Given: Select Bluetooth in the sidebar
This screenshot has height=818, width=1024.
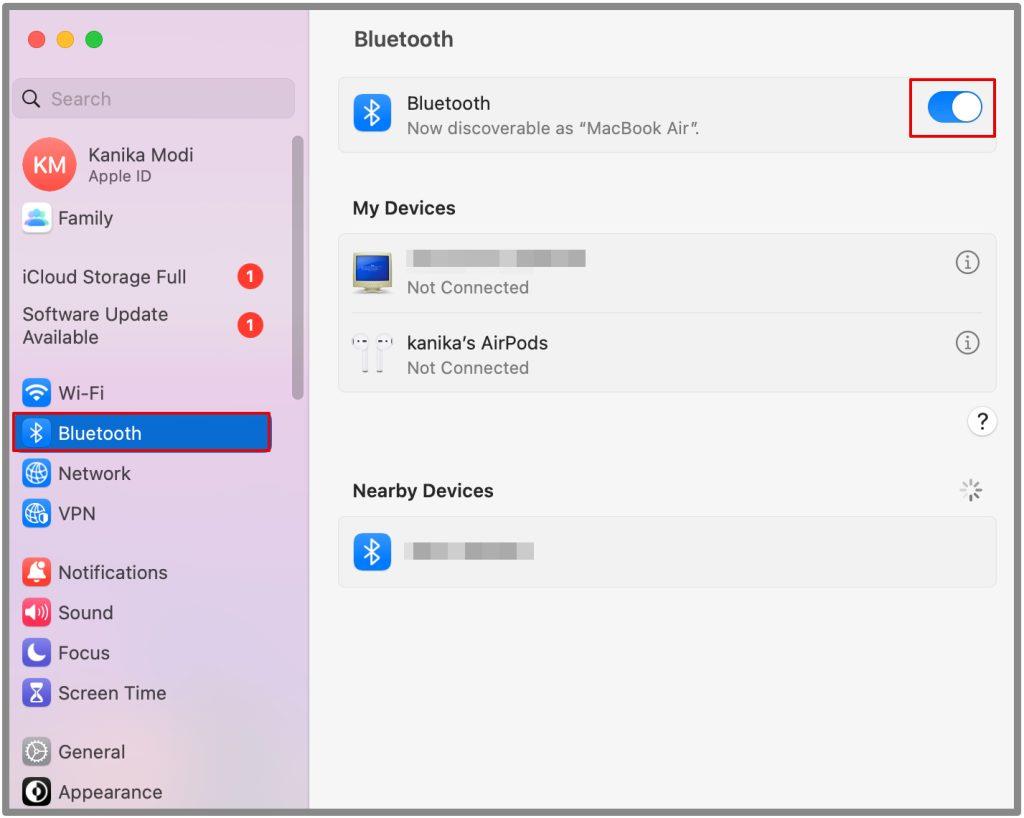Looking at the screenshot, I should click(142, 433).
